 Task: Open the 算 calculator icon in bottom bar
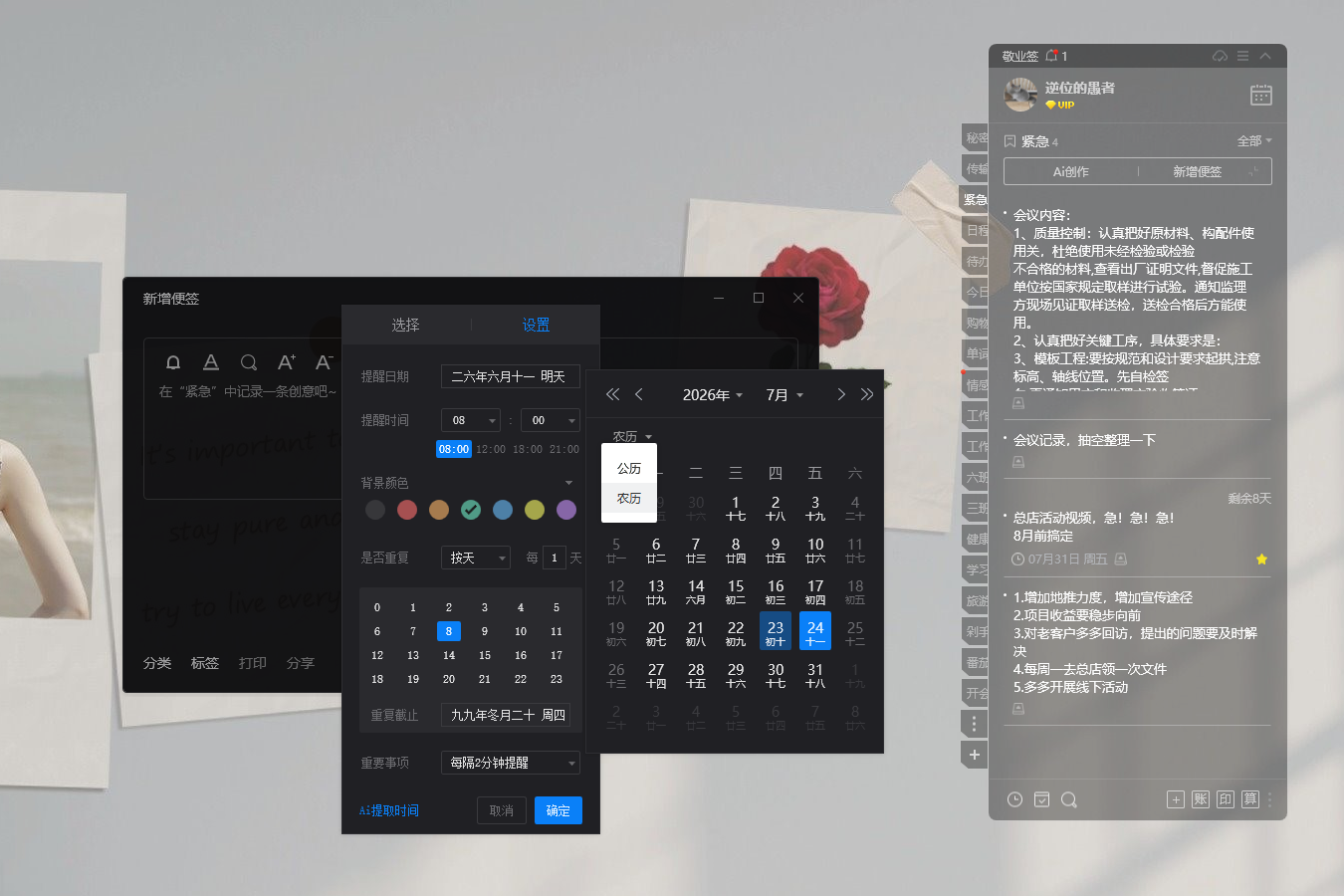click(x=1250, y=799)
